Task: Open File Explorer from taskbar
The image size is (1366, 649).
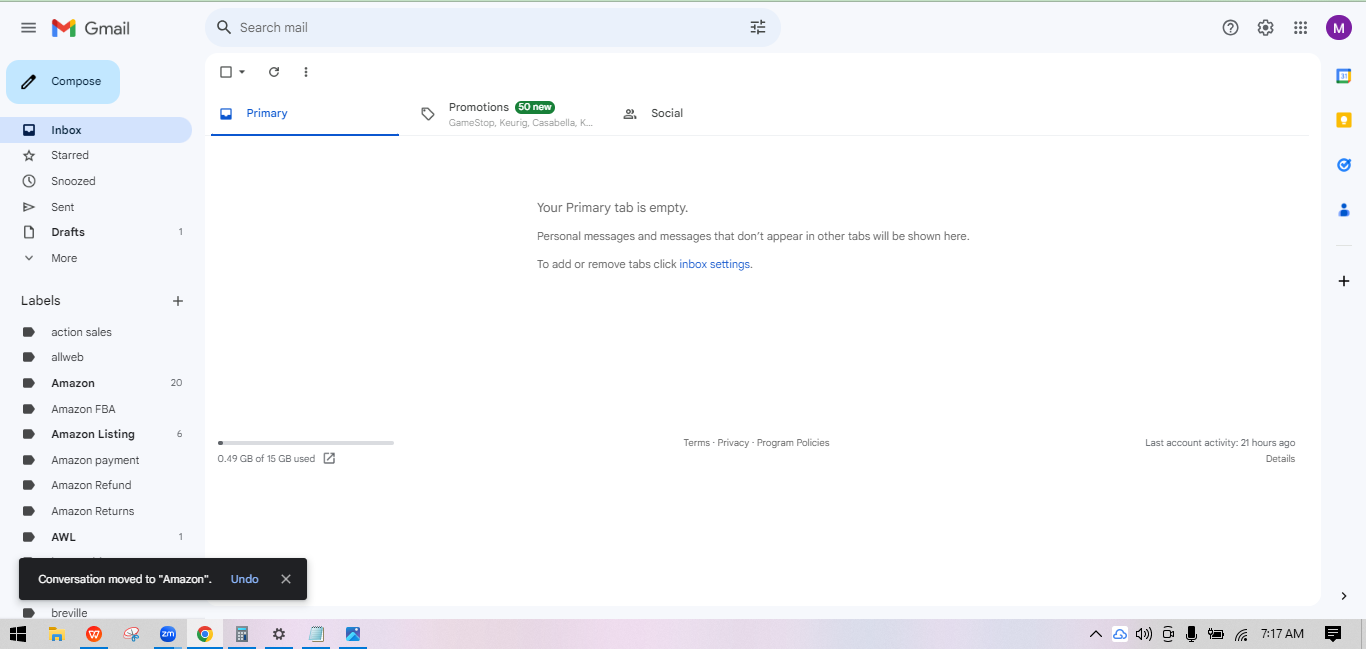Action: 57,634
